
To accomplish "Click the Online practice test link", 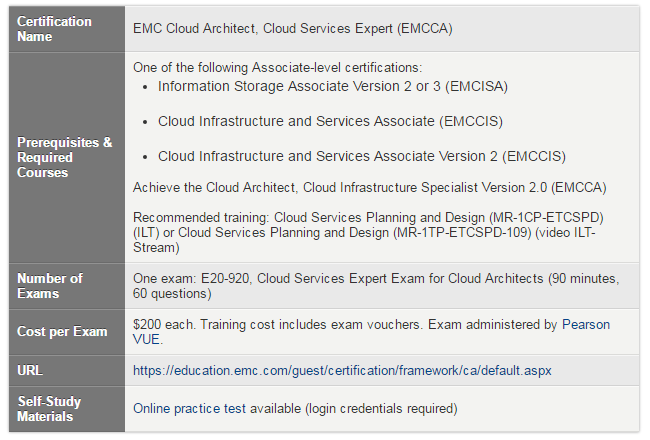I will tap(189, 408).
